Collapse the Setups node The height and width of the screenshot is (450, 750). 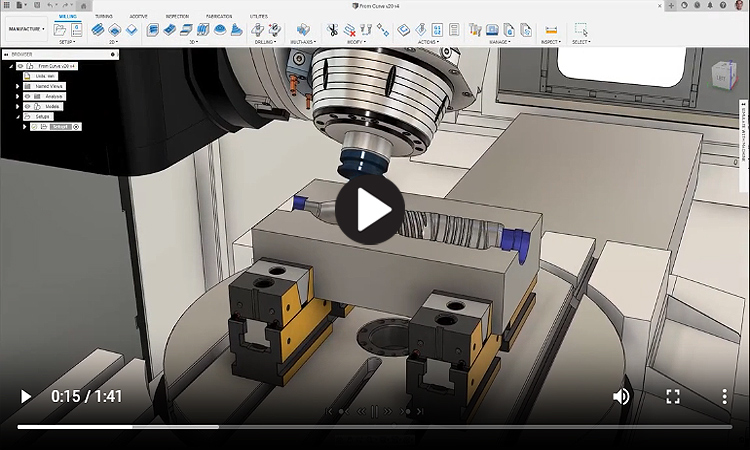coord(18,117)
